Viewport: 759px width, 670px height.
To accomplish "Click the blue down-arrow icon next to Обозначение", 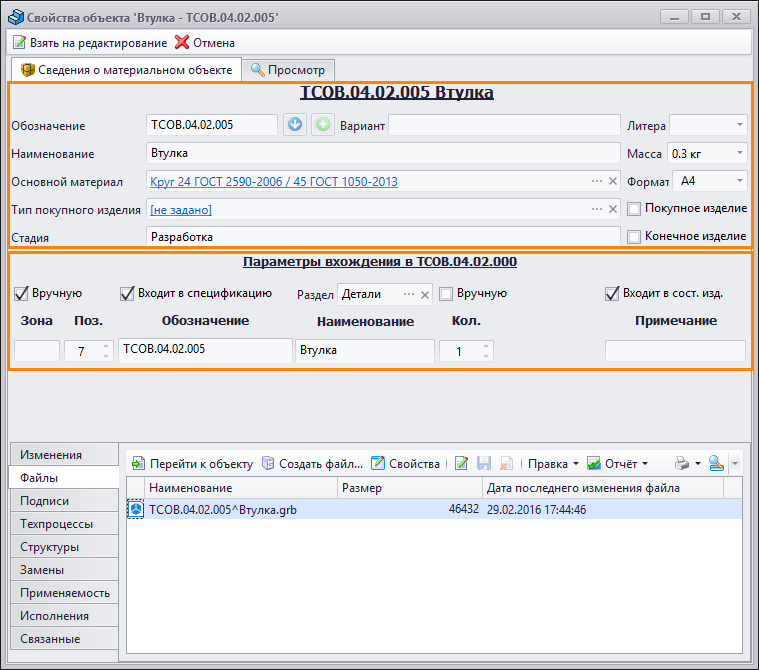I will [x=294, y=125].
